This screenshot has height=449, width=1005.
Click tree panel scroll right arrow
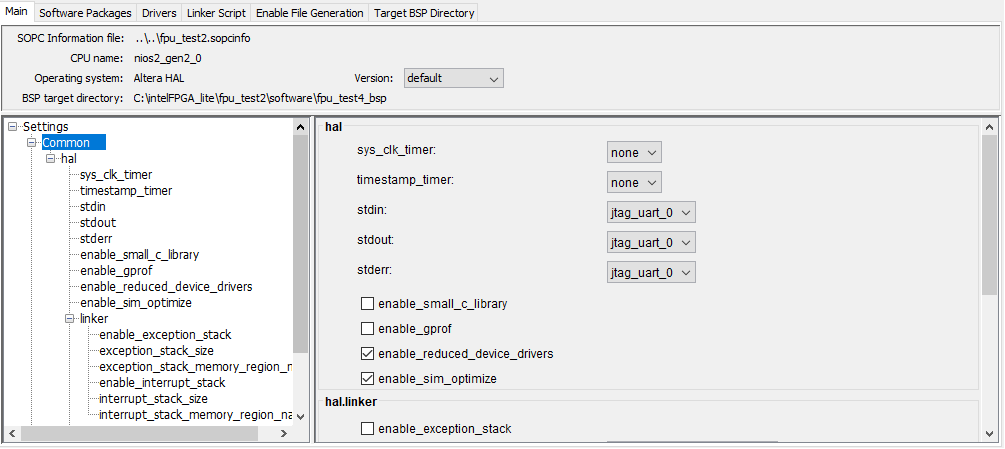pyautogui.click(x=285, y=434)
